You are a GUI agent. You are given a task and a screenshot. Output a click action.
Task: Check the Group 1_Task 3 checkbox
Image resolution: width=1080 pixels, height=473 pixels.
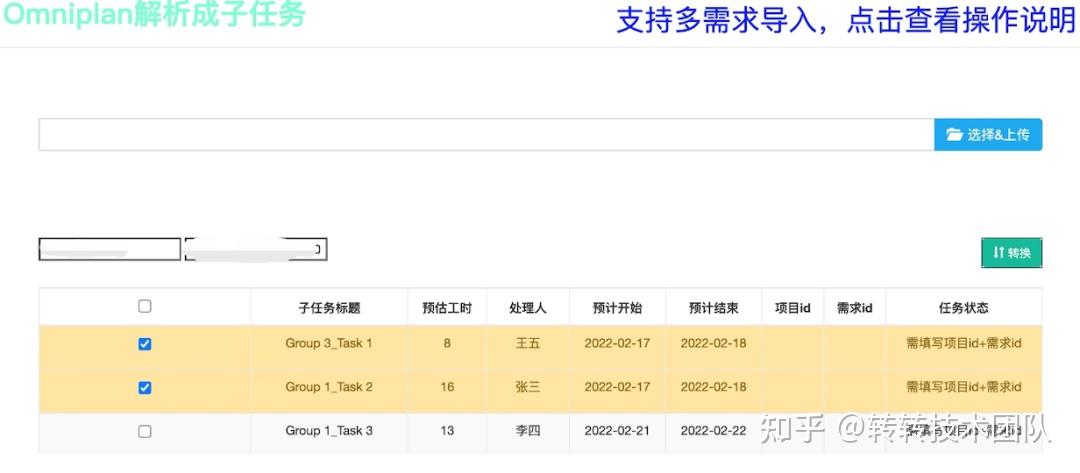point(145,432)
